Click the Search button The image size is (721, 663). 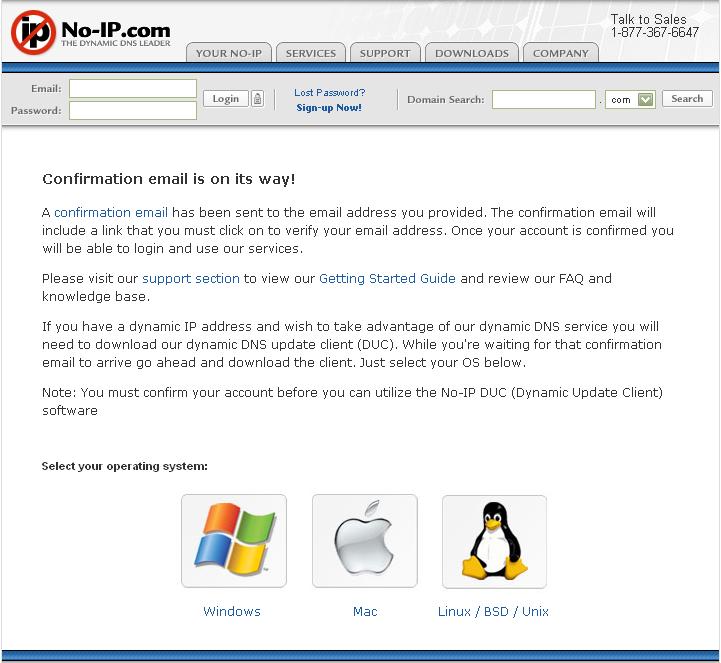(687, 98)
